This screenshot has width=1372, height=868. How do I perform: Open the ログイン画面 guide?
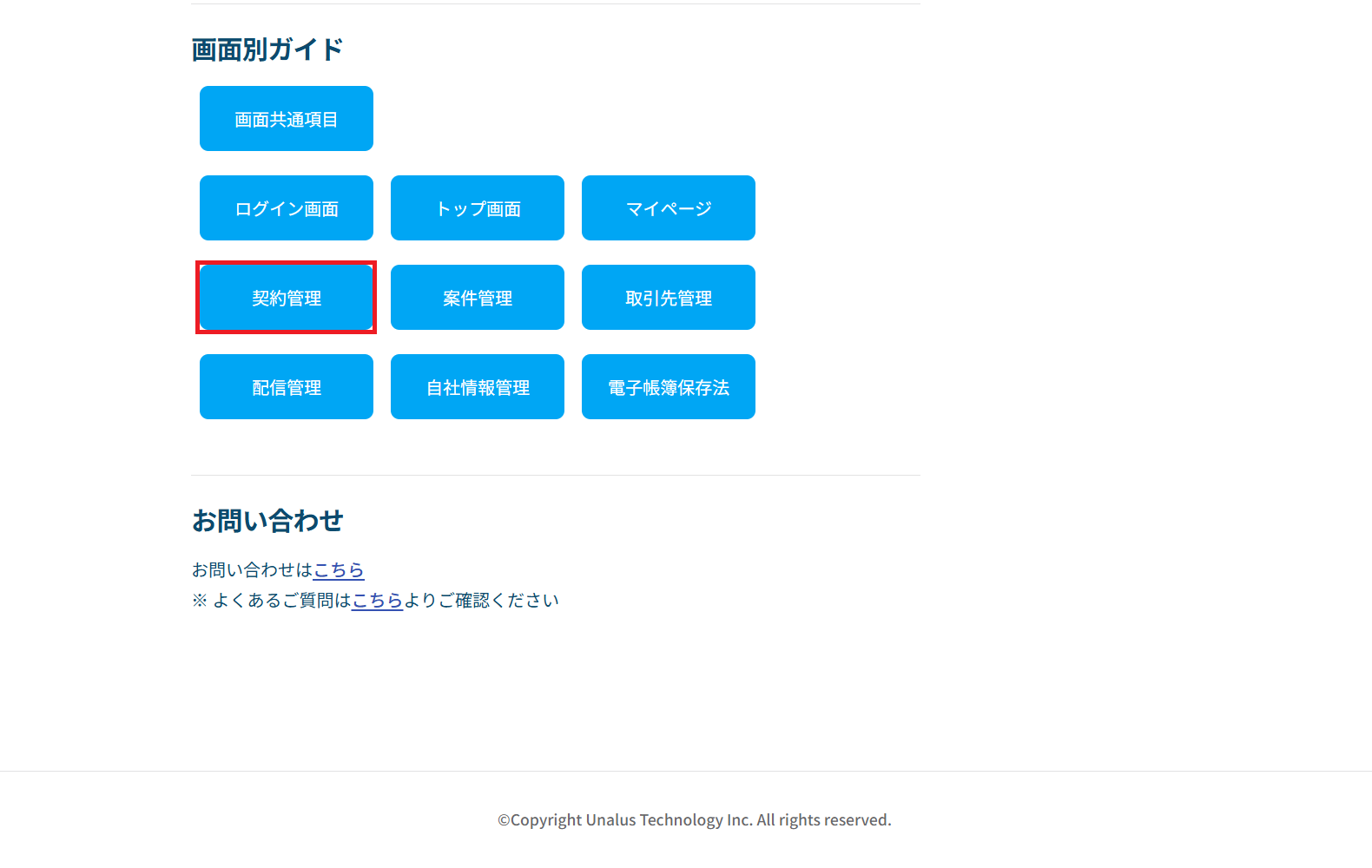(x=287, y=208)
